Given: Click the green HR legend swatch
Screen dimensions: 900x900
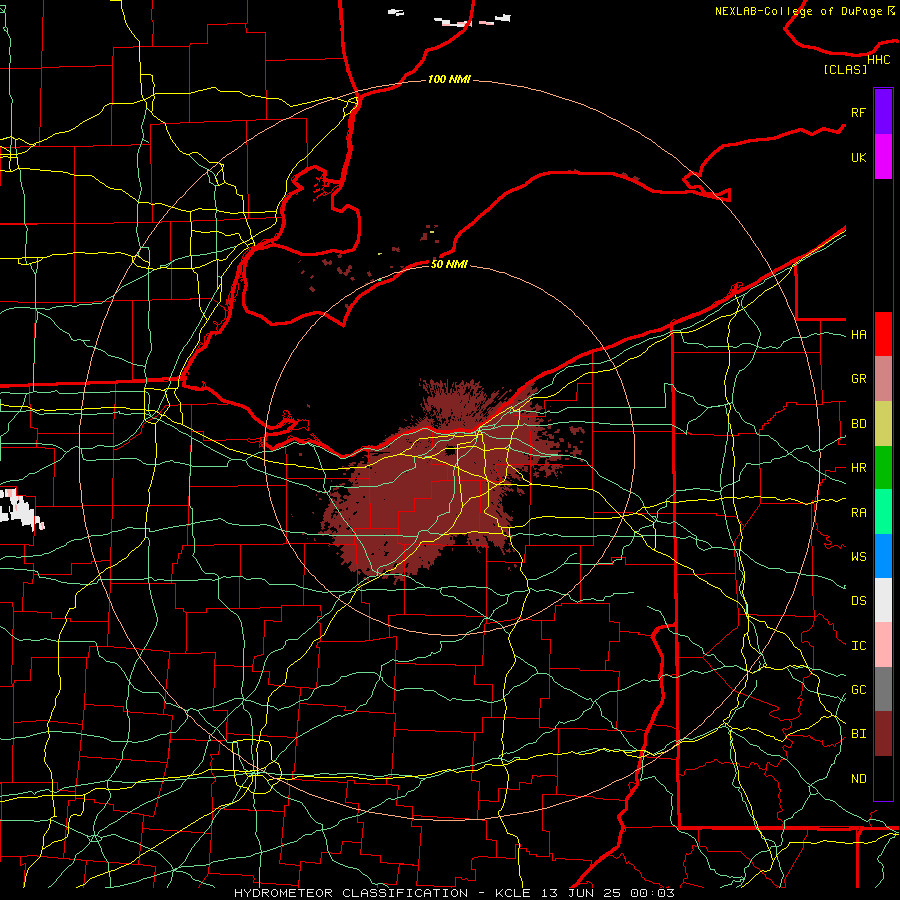Looking at the screenshot, I should coord(883,468).
